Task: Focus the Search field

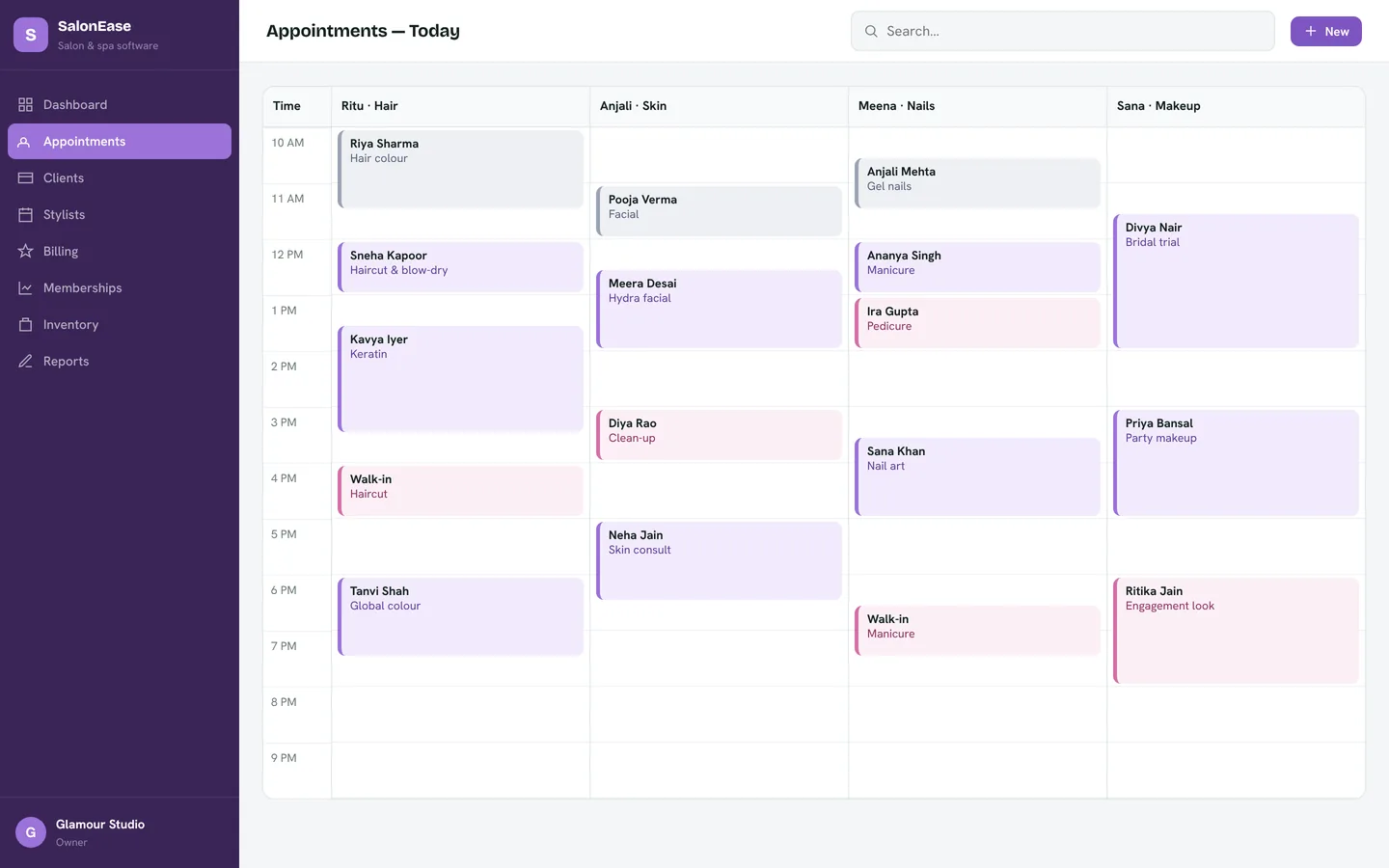Action: click(x=1063, y=32)
